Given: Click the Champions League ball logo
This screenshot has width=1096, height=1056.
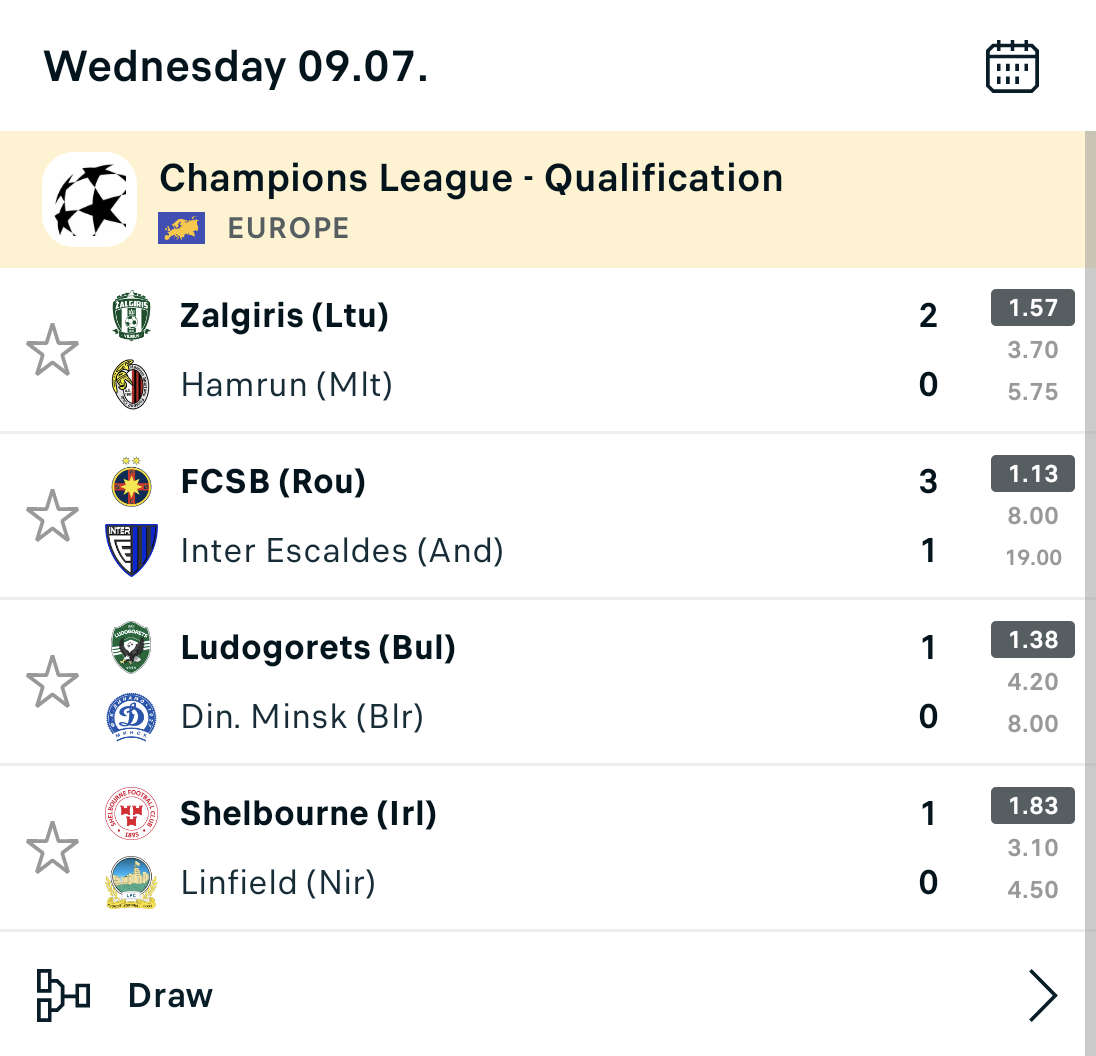Looking at the screenshot, I should click(x=89, y=199).
